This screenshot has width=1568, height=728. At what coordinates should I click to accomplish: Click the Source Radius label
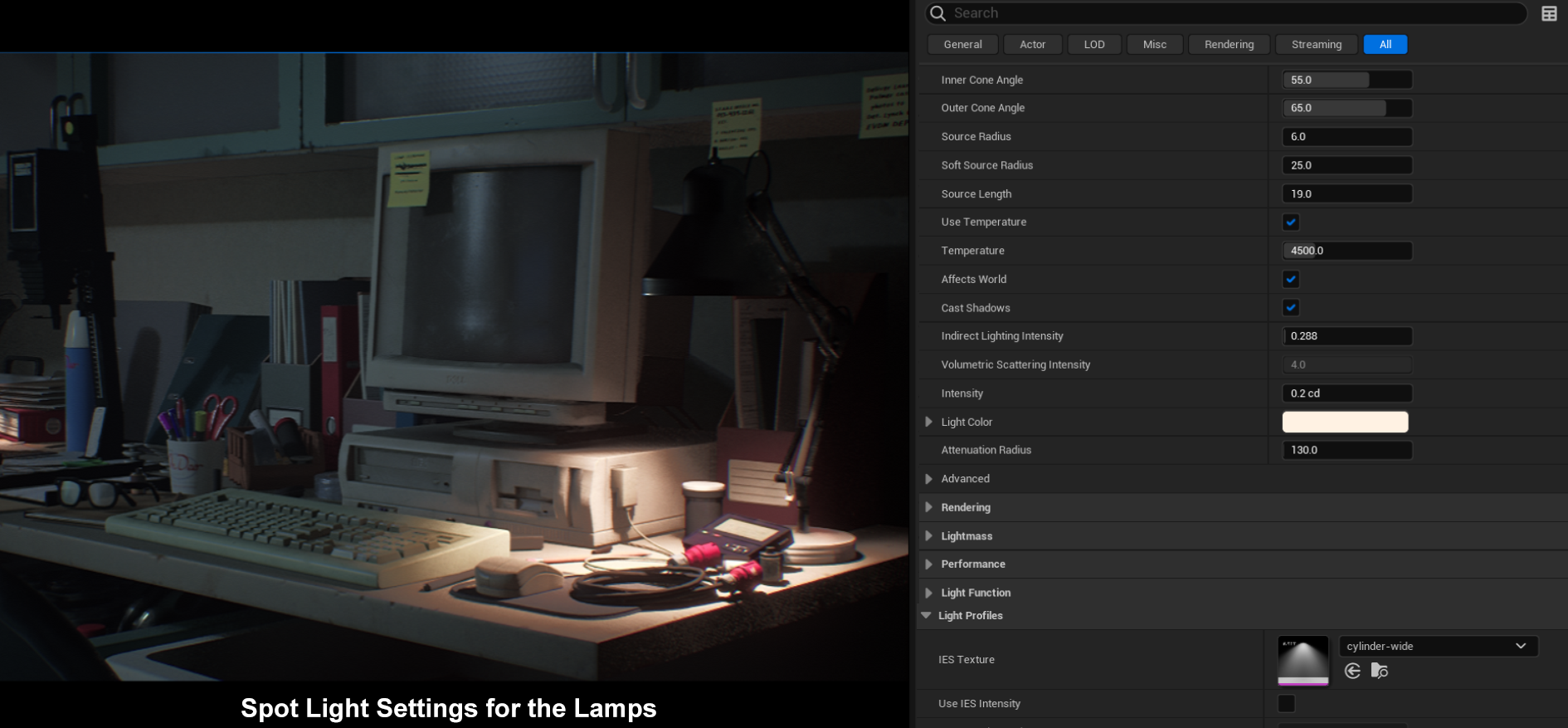click(976, 136)
